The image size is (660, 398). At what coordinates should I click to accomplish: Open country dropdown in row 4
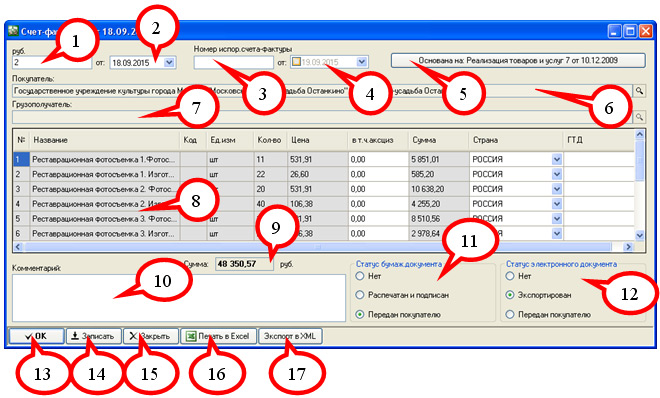click(x=556, y=204)
